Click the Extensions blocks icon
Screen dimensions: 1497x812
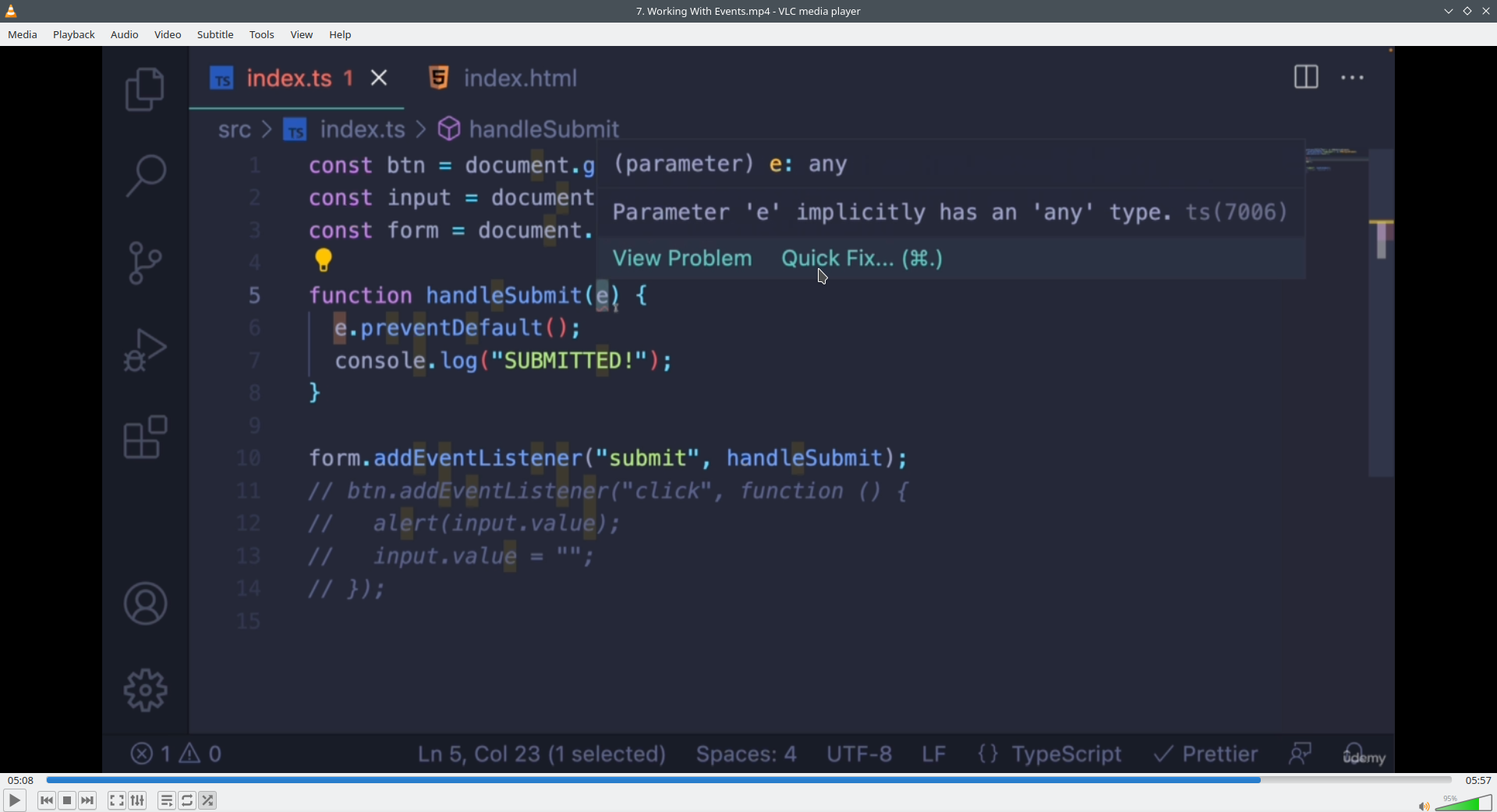(145, 437)
